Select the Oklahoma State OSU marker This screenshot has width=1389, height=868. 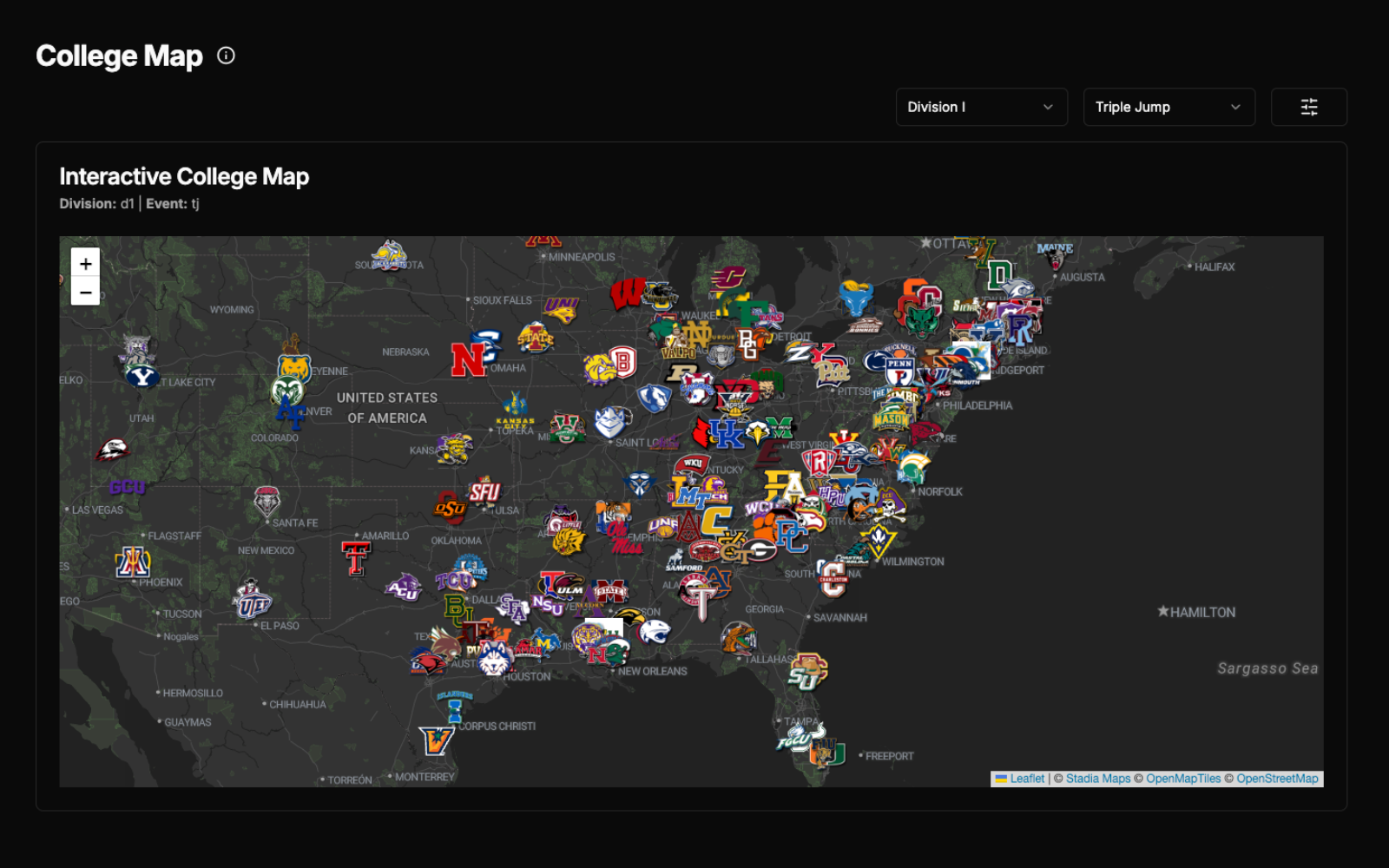coord(450,507)
